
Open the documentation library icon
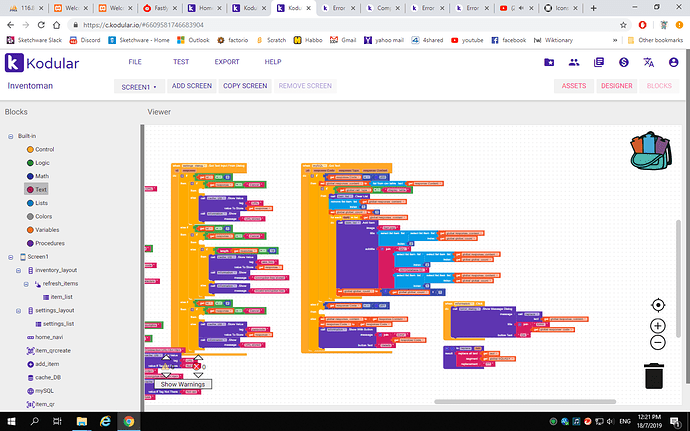tap(599, 62)
